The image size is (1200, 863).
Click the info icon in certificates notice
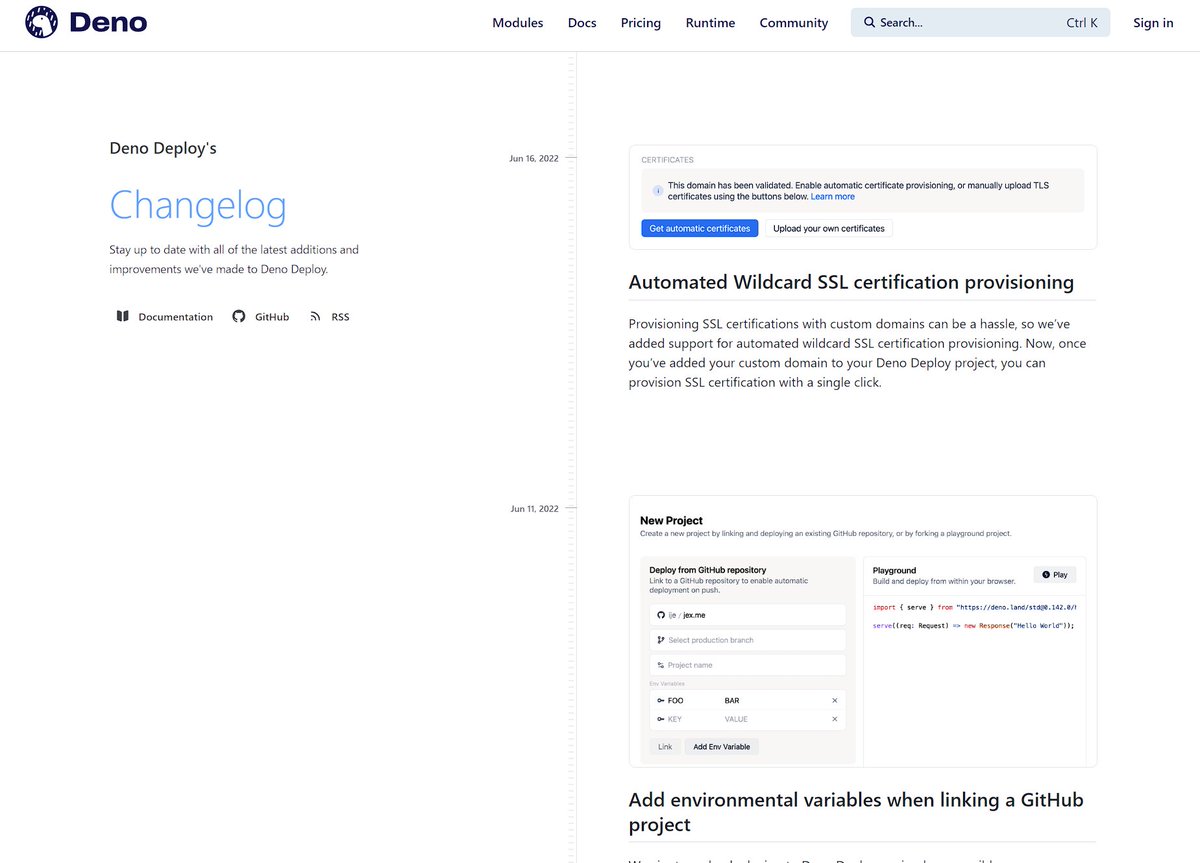click(x=657, y=190)
